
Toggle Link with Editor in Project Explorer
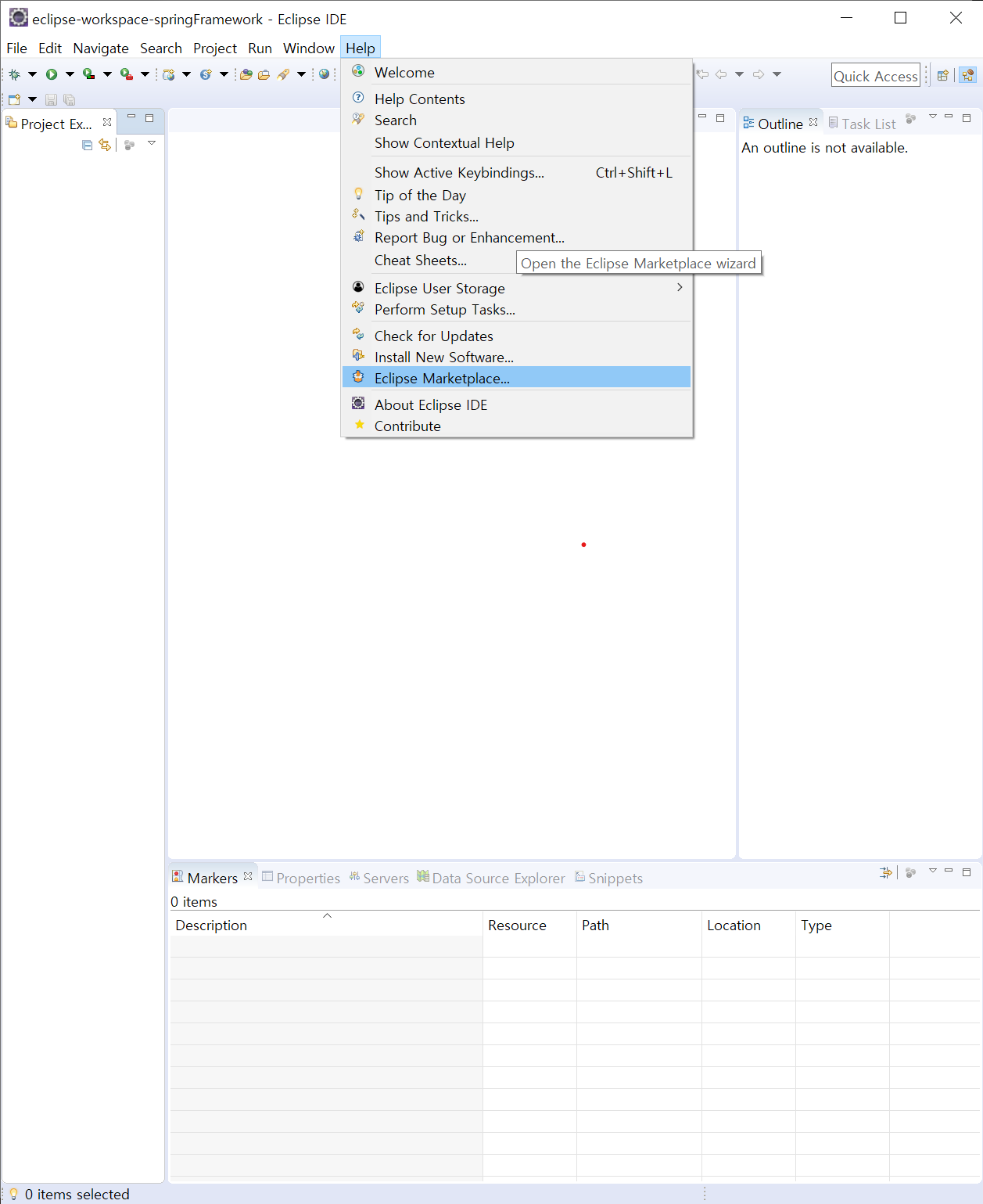tap(105, 145)
